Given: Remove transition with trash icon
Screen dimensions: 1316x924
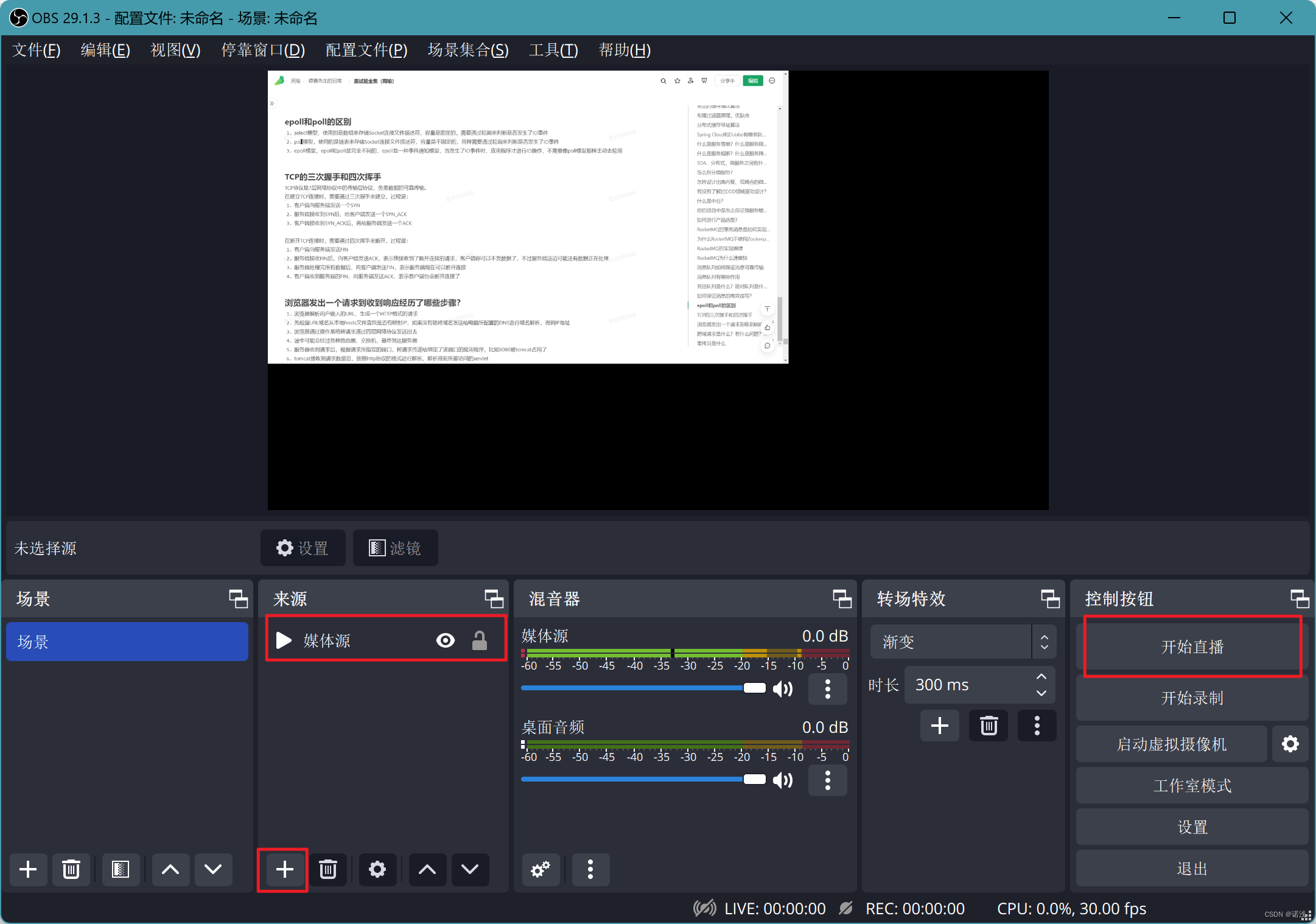Looking at the screenshot, I should tap(989, 726).
